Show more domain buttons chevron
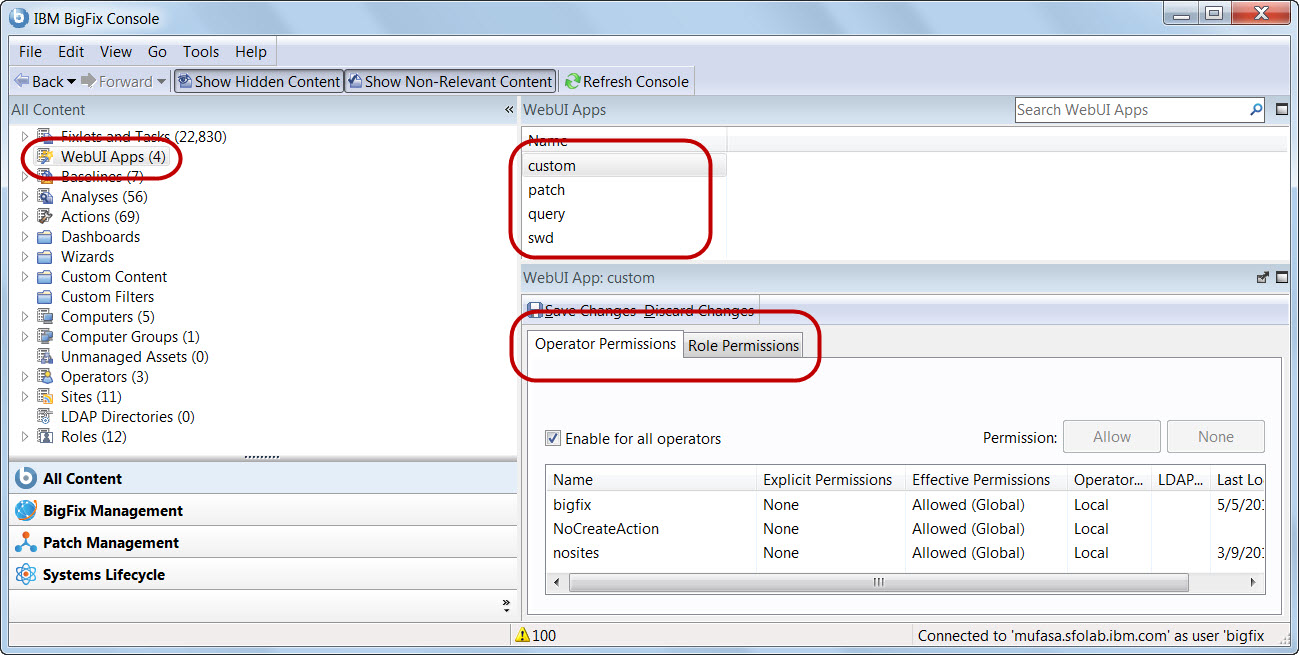The height and width of the screenshot is (655, 1299). tap(506, 604)
